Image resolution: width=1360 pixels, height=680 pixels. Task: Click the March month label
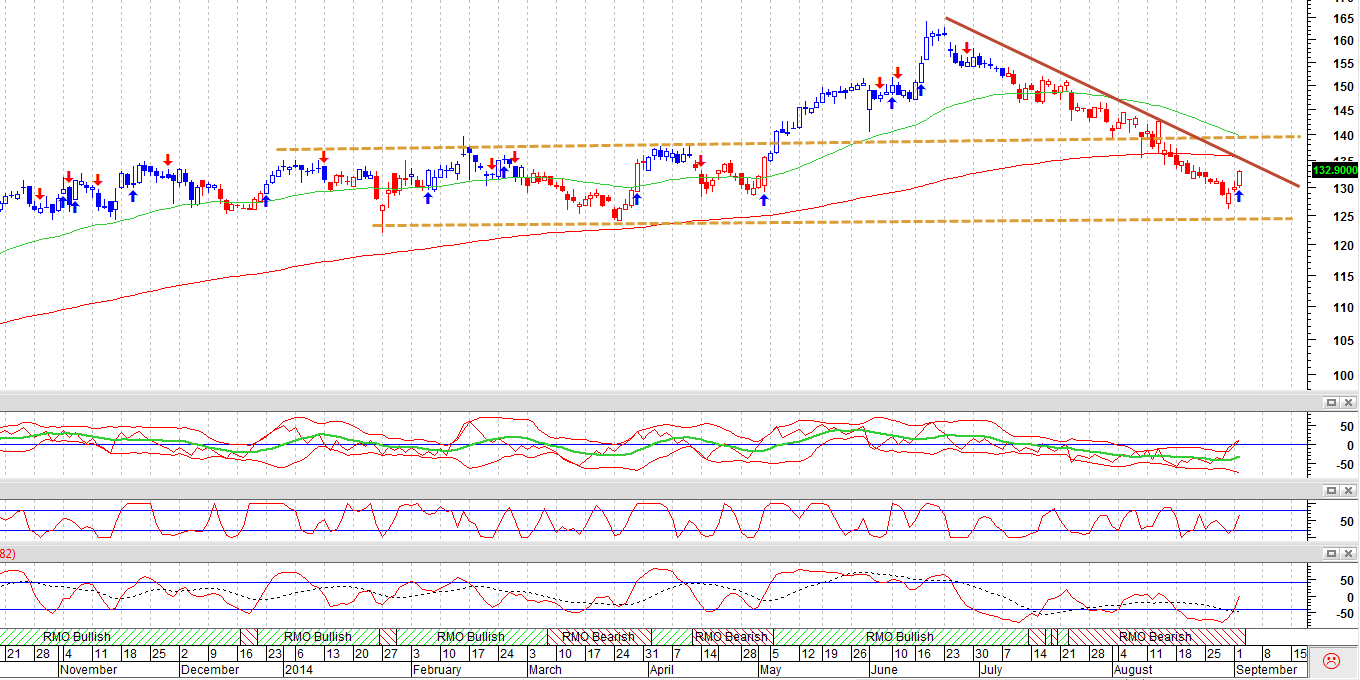coord(545,670)
